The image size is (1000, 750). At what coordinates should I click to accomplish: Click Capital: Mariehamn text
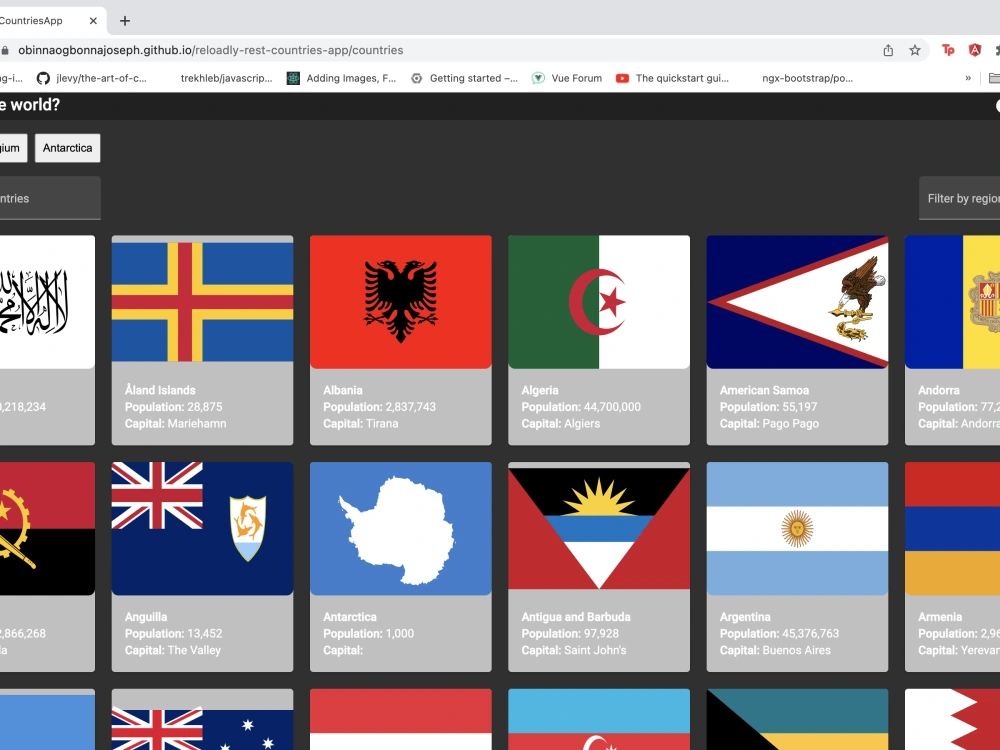click(175, 423)
